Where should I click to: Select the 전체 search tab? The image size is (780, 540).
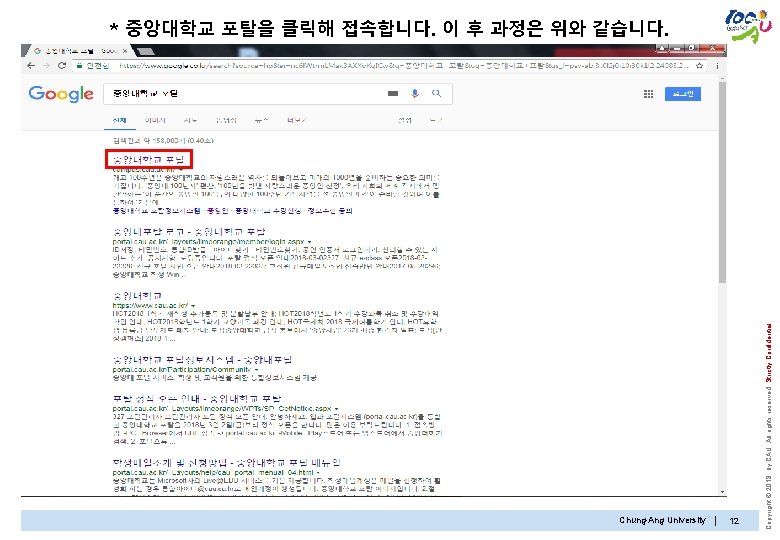coord(119,120)
